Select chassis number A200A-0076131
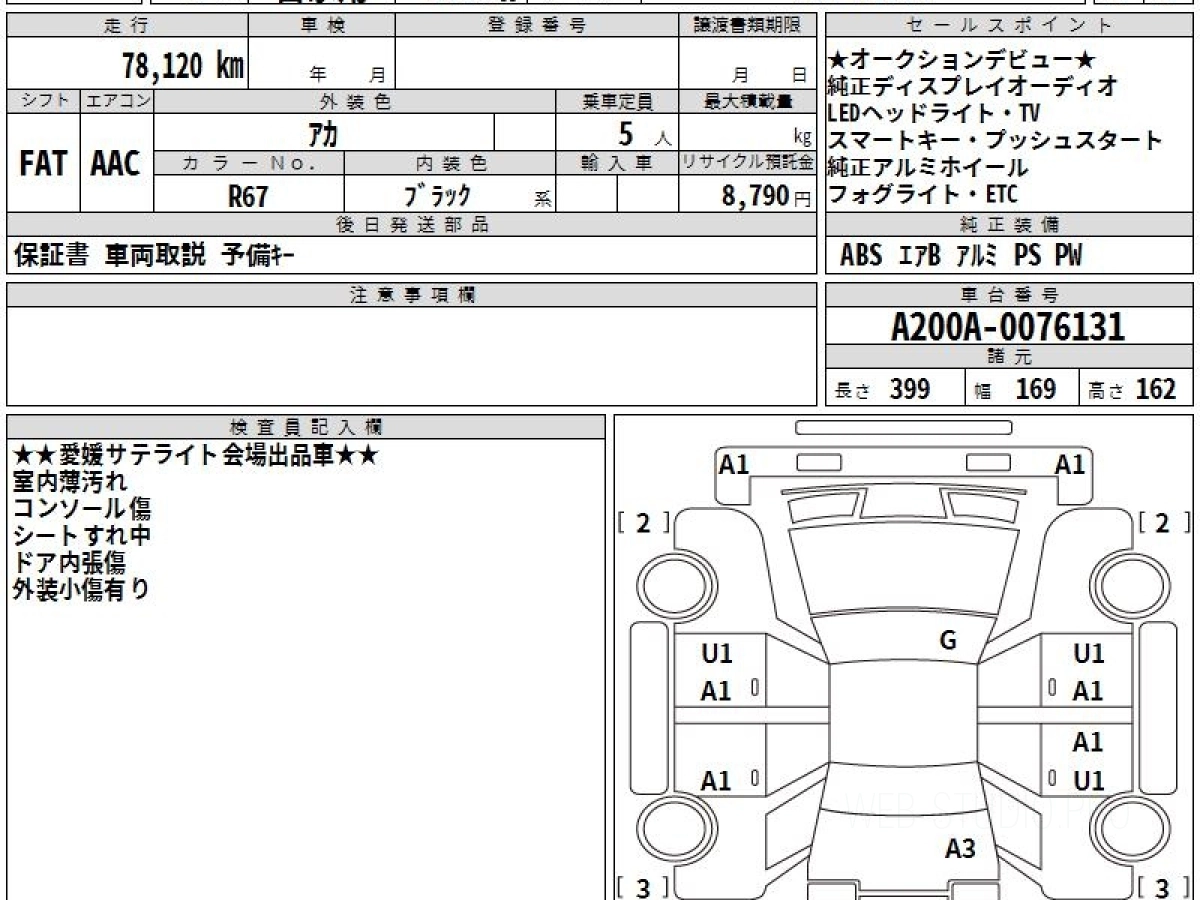This screenshot has height=900, width=1200. click(x=1008, y=327)
